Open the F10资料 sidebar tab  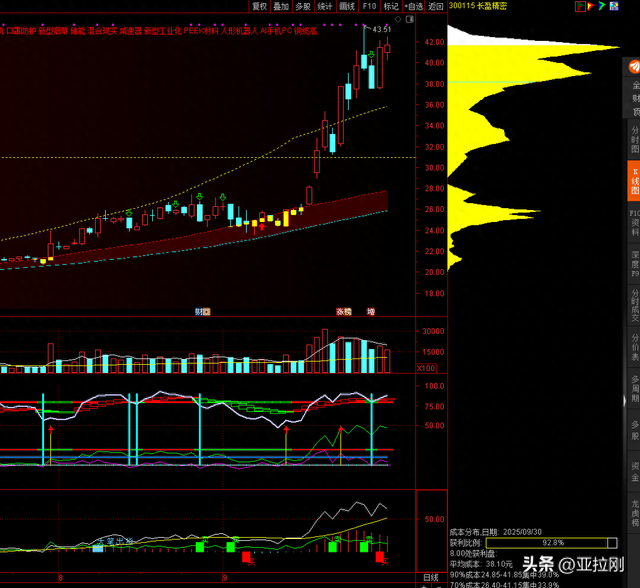point(633,225)
